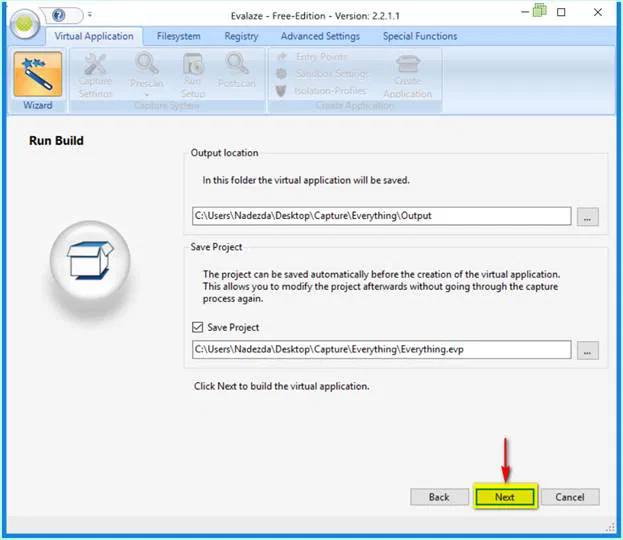
Task: Open Capture Settings in the ribbon
Action: (95, 75)
